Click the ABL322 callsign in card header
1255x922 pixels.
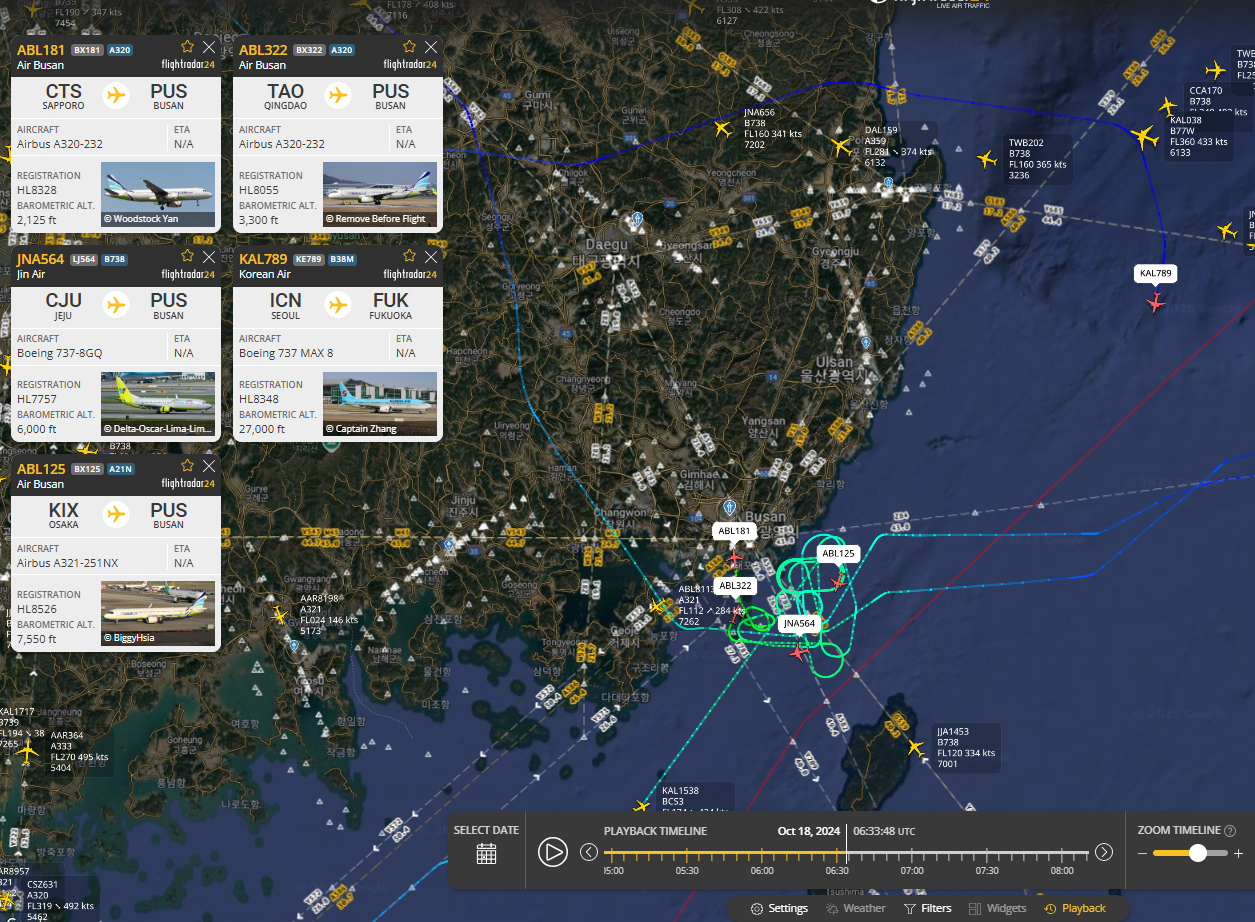[x=263, y=50]
